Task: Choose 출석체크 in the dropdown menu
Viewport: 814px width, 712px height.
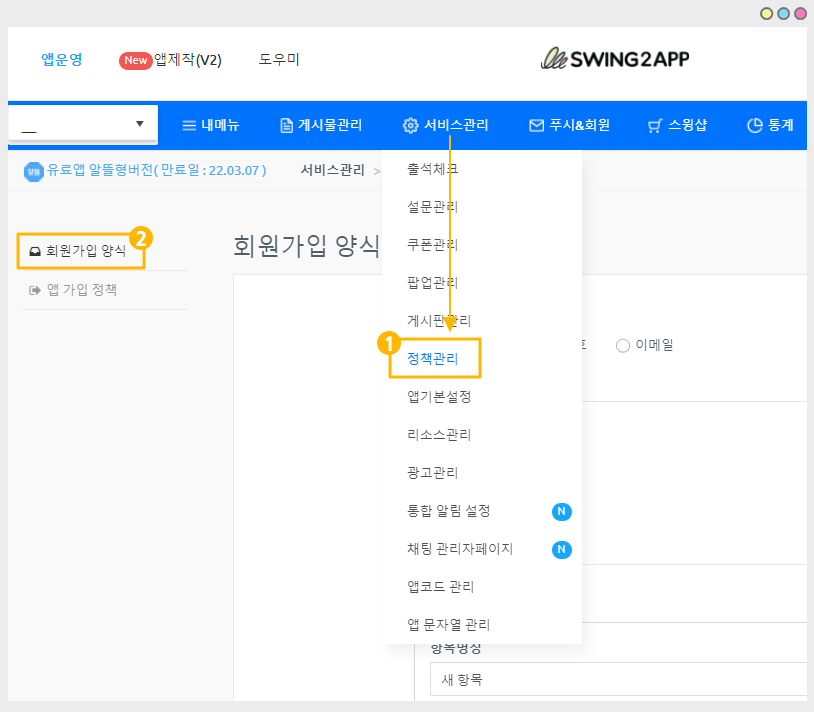Action: pos(432,169)
